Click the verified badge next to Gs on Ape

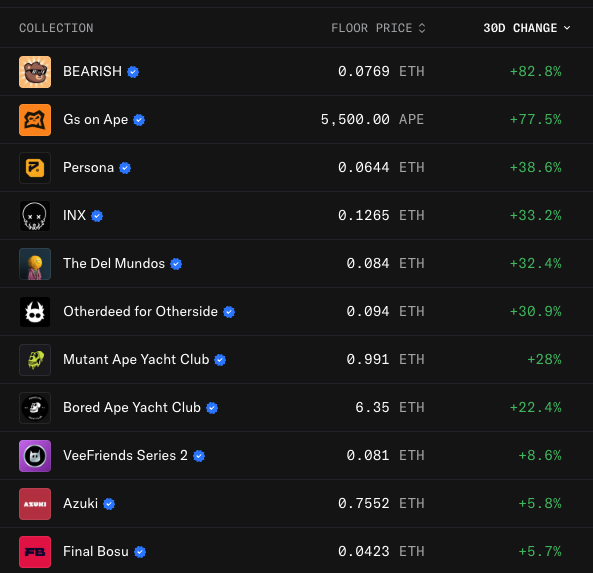pyautogui.click(x=139, y=120)
